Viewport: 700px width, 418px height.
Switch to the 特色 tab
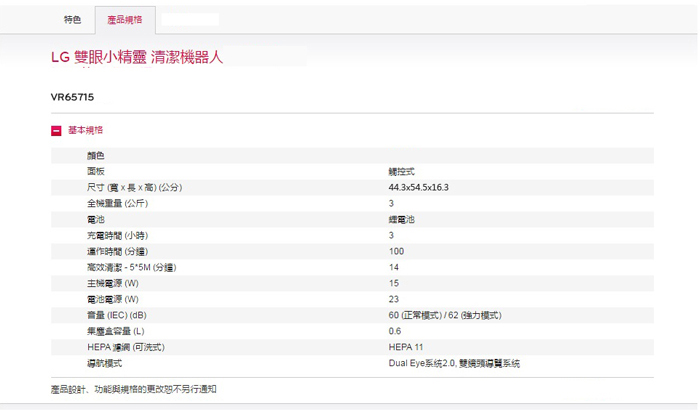[72, 20]
